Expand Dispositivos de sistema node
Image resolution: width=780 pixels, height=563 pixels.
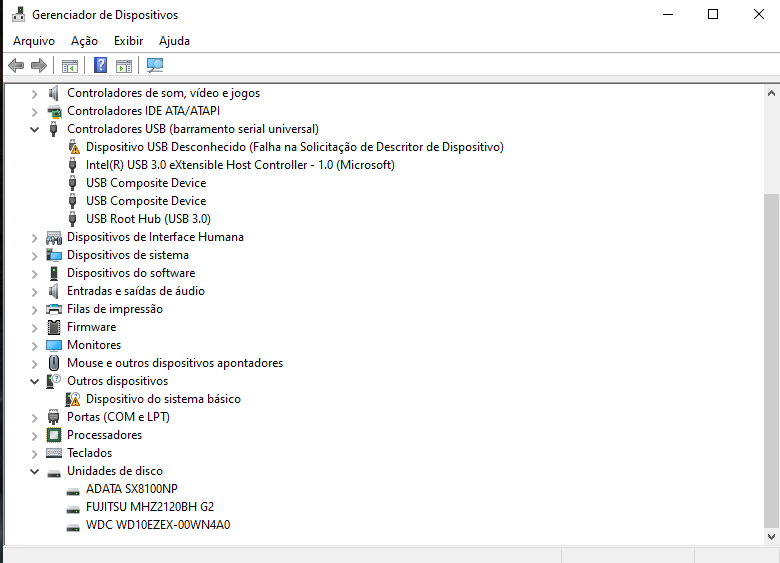(34, 256)
